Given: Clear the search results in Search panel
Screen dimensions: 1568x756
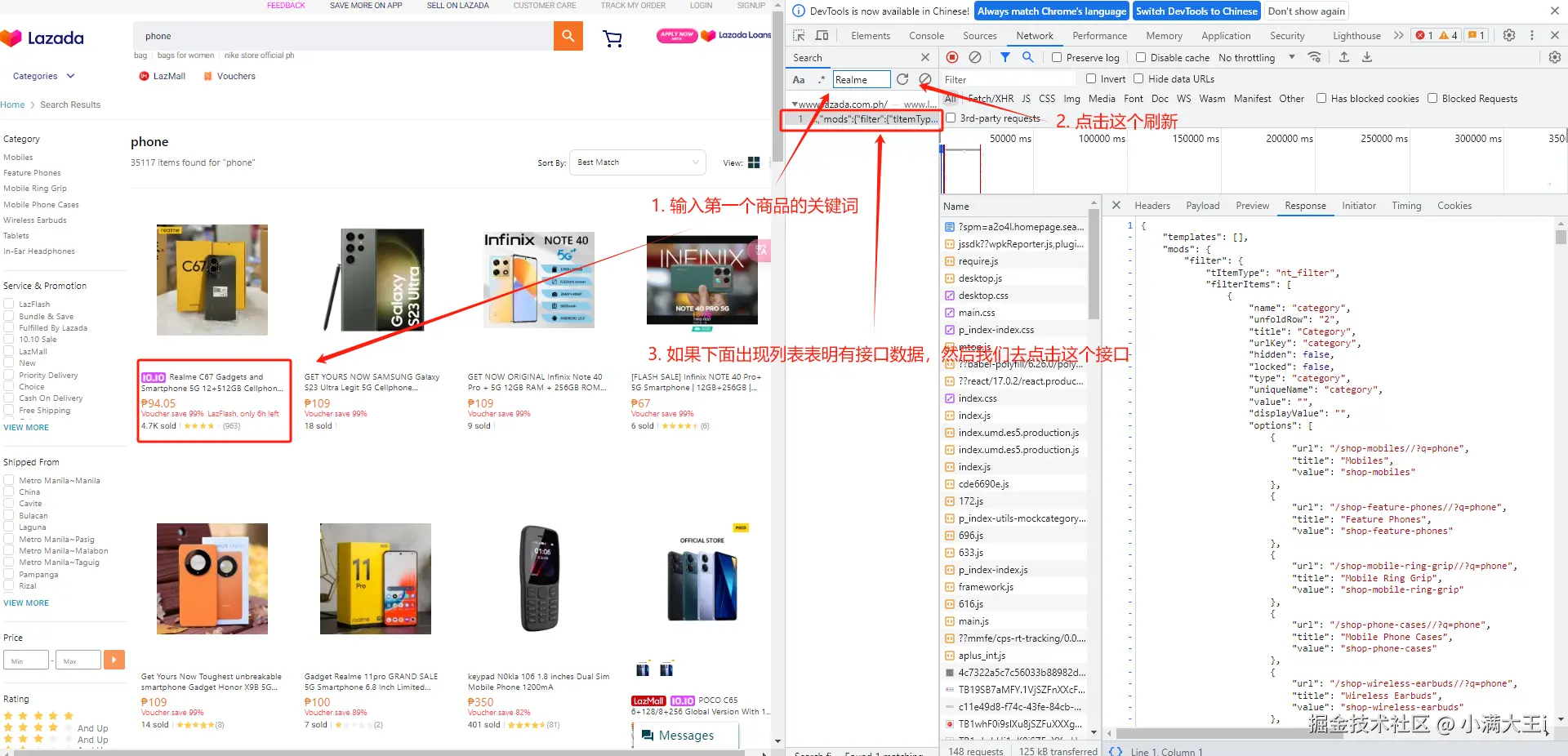Looking at the screenshot, I should pos(925,79).
